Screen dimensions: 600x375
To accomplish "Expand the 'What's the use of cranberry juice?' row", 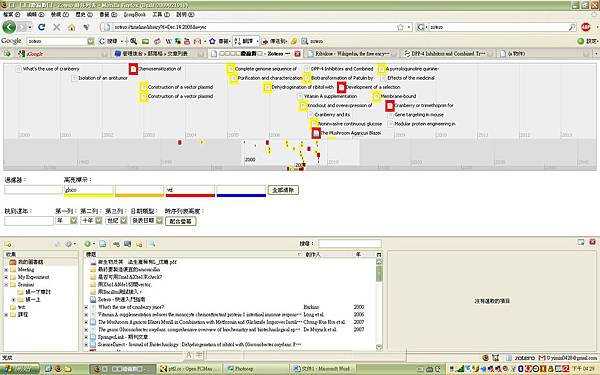I will pyautogui.click(x=86, y=307).
